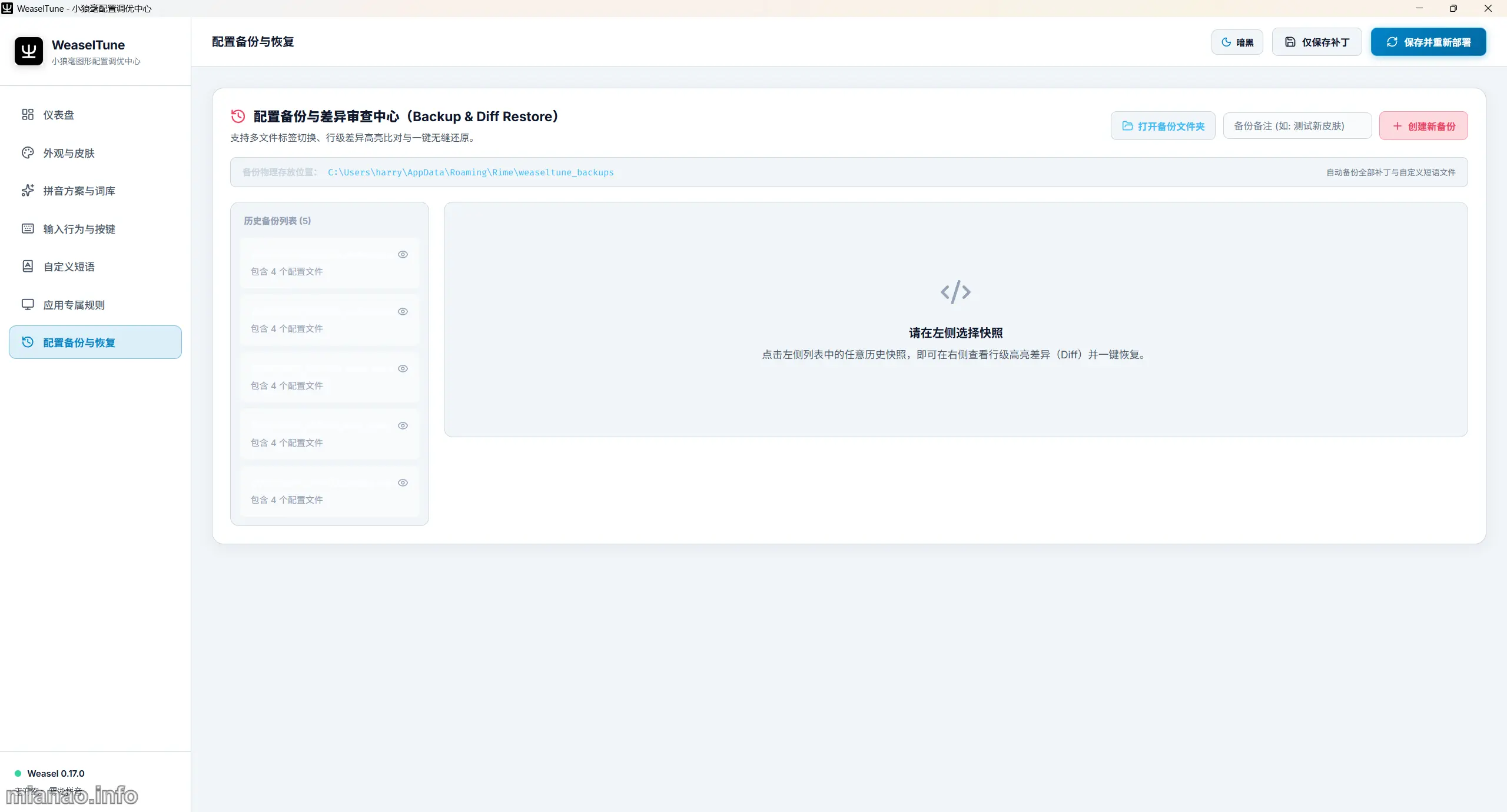
Task: Click the WeaselTune logo in the sidebar
Action: click(29, 51)
